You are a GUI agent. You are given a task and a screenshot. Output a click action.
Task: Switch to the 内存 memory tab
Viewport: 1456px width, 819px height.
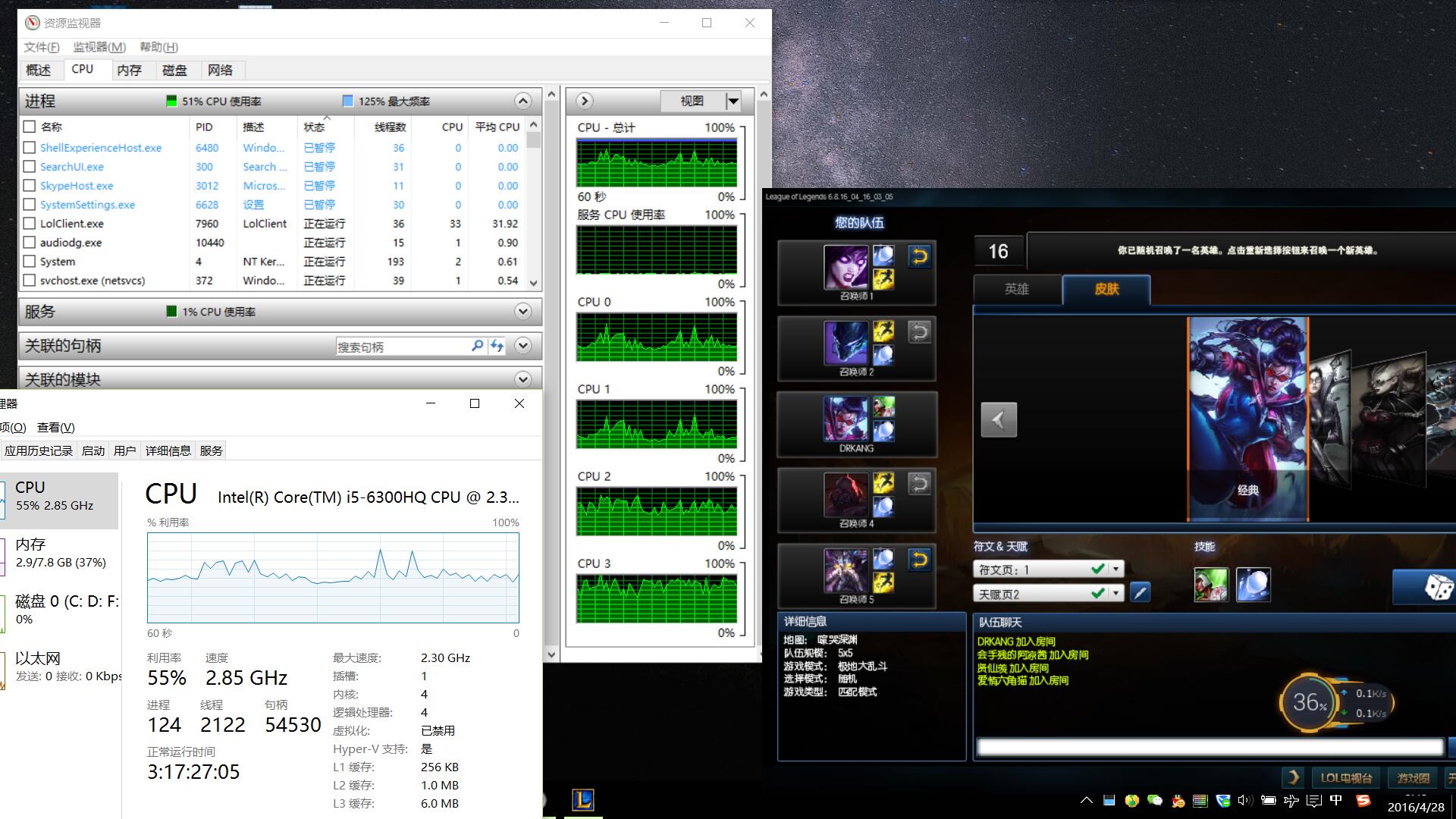pos(129,70)
